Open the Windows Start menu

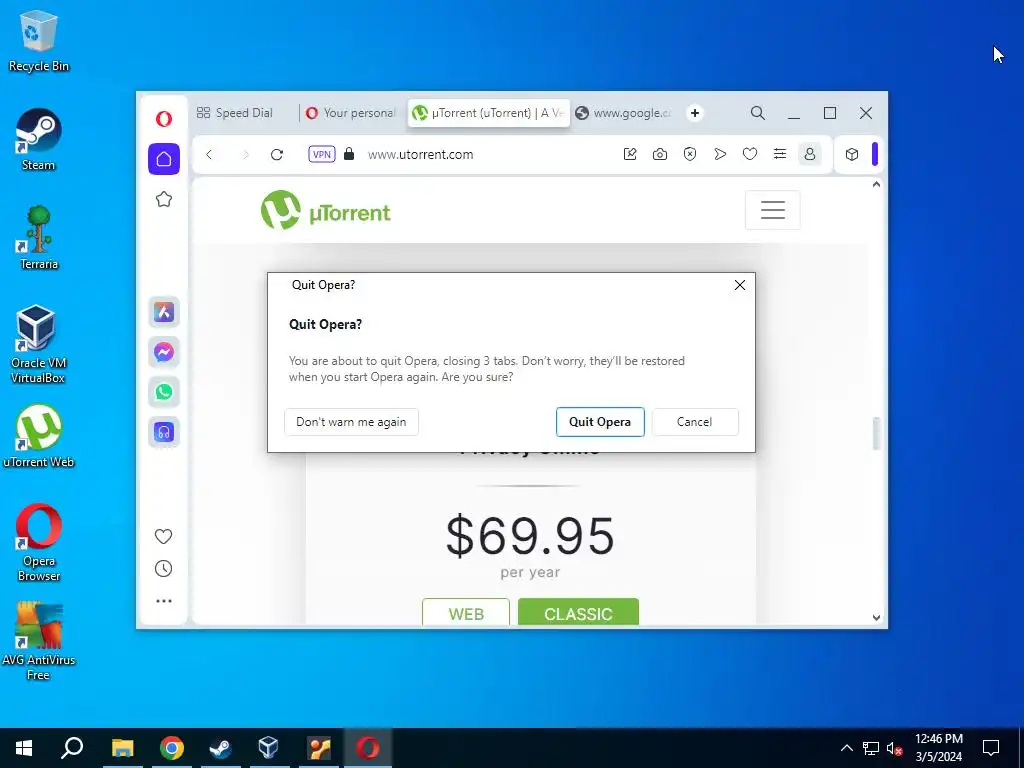tap(24, 748)
